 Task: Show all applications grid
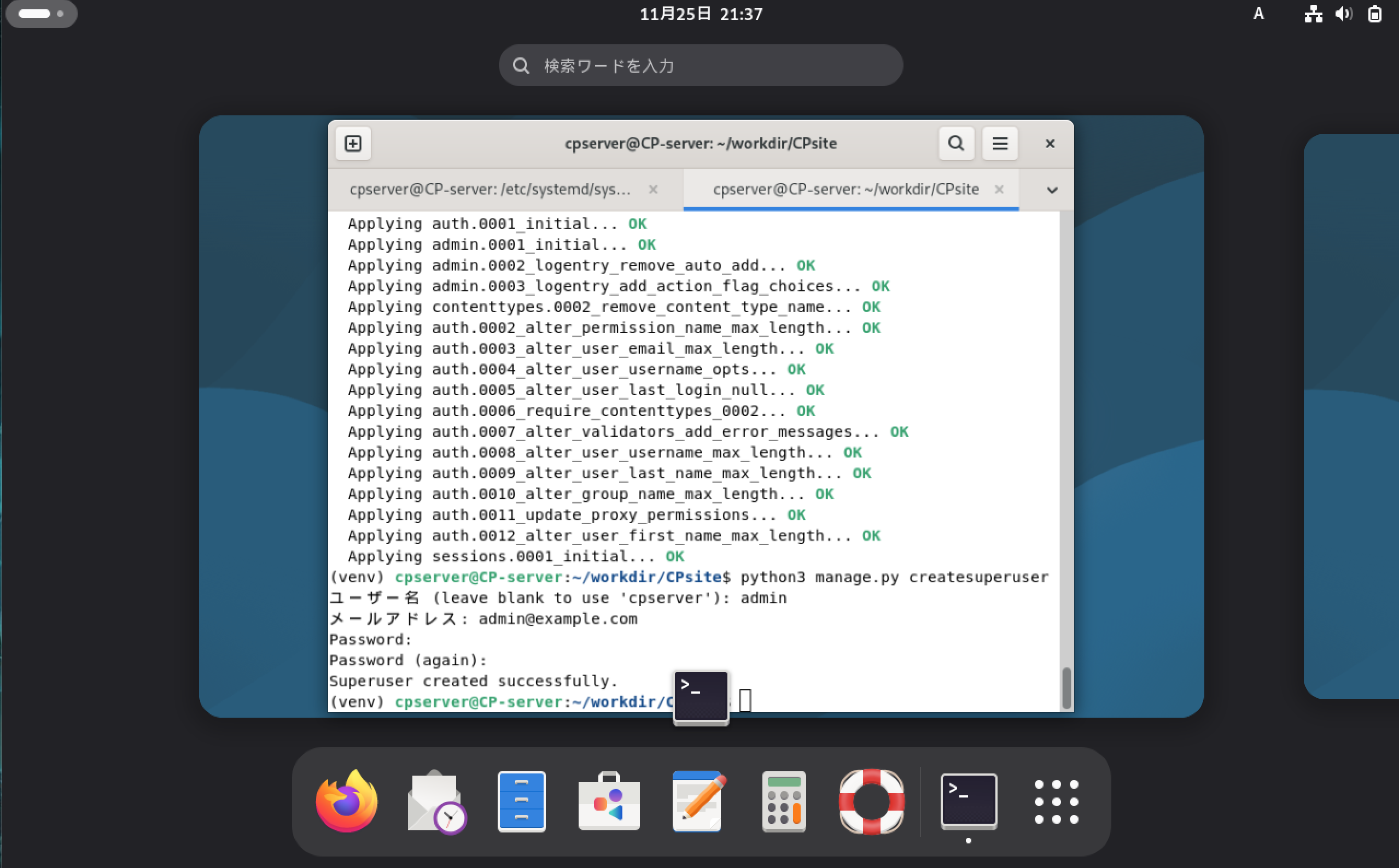click(1056, 801)
